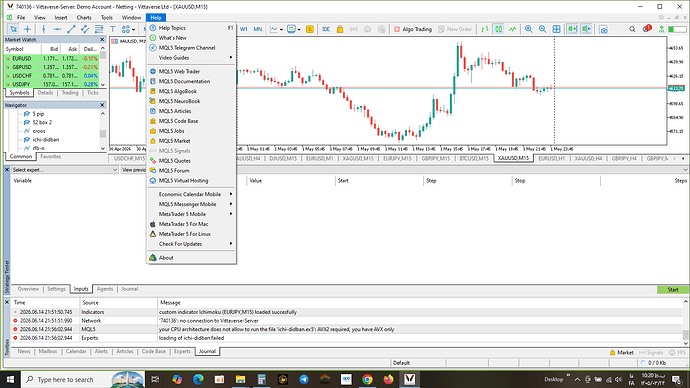Click the About icon in Help menu
The height and width of the screenshot is (388, 690).
(x=153, y=258)
